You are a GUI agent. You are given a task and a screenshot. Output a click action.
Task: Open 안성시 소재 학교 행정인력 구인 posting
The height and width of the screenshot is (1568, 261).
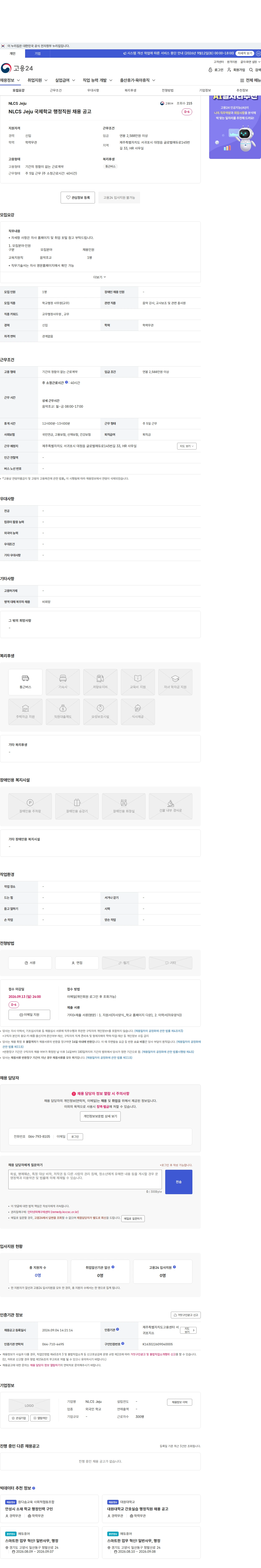click(x=29, y=1509)
